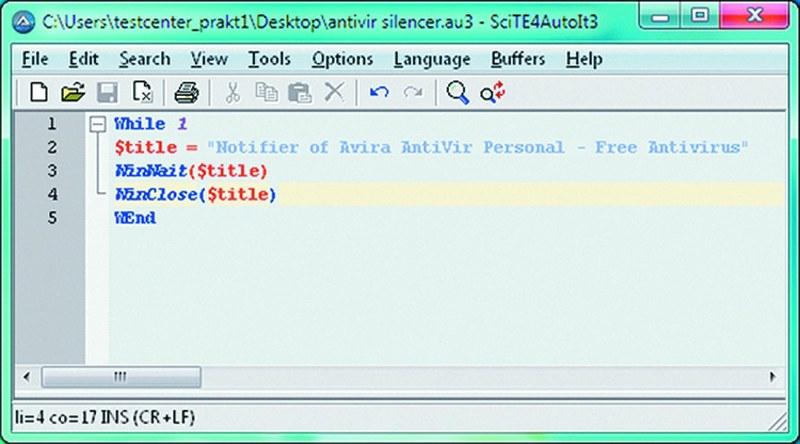Screen dimensions: 800x444
Task: Click the Cut scissors icon
Action: [x=232, y=93]
